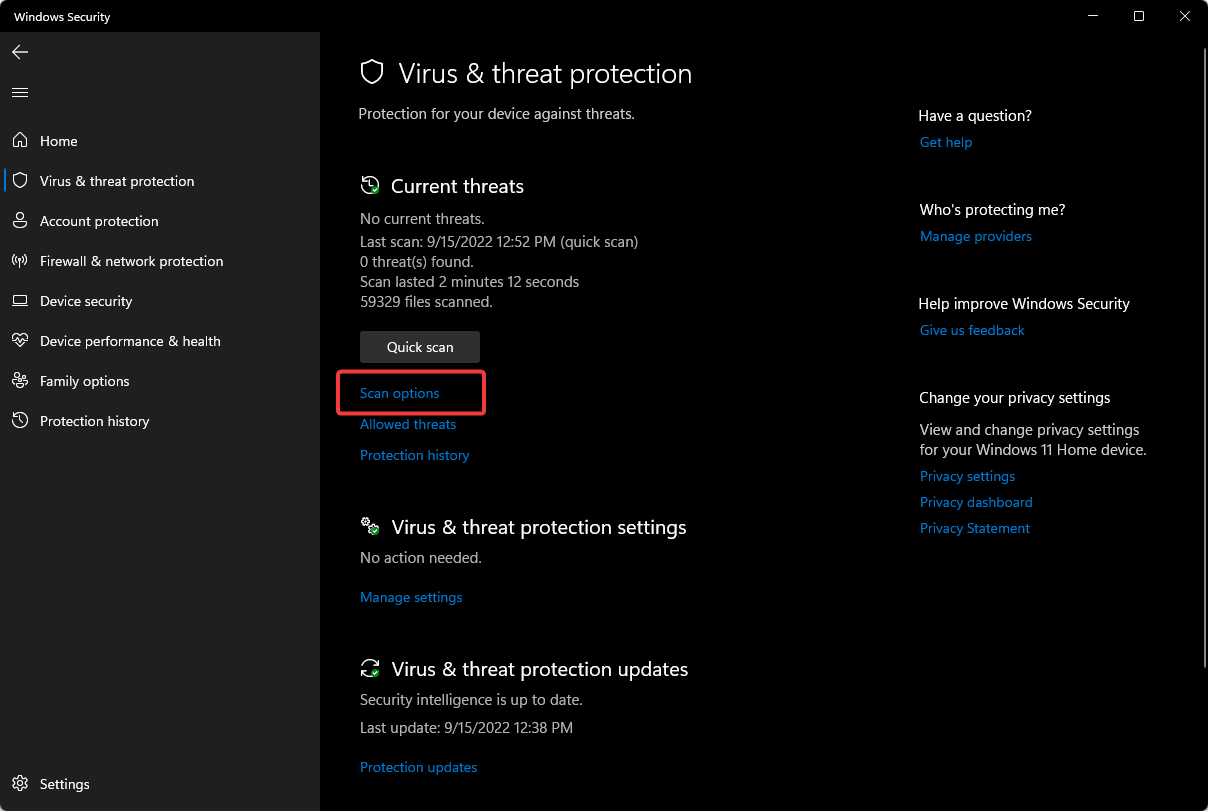Open Protection updates link
Viewport: 1208px width, 811px height.
[x=418, y=767]
